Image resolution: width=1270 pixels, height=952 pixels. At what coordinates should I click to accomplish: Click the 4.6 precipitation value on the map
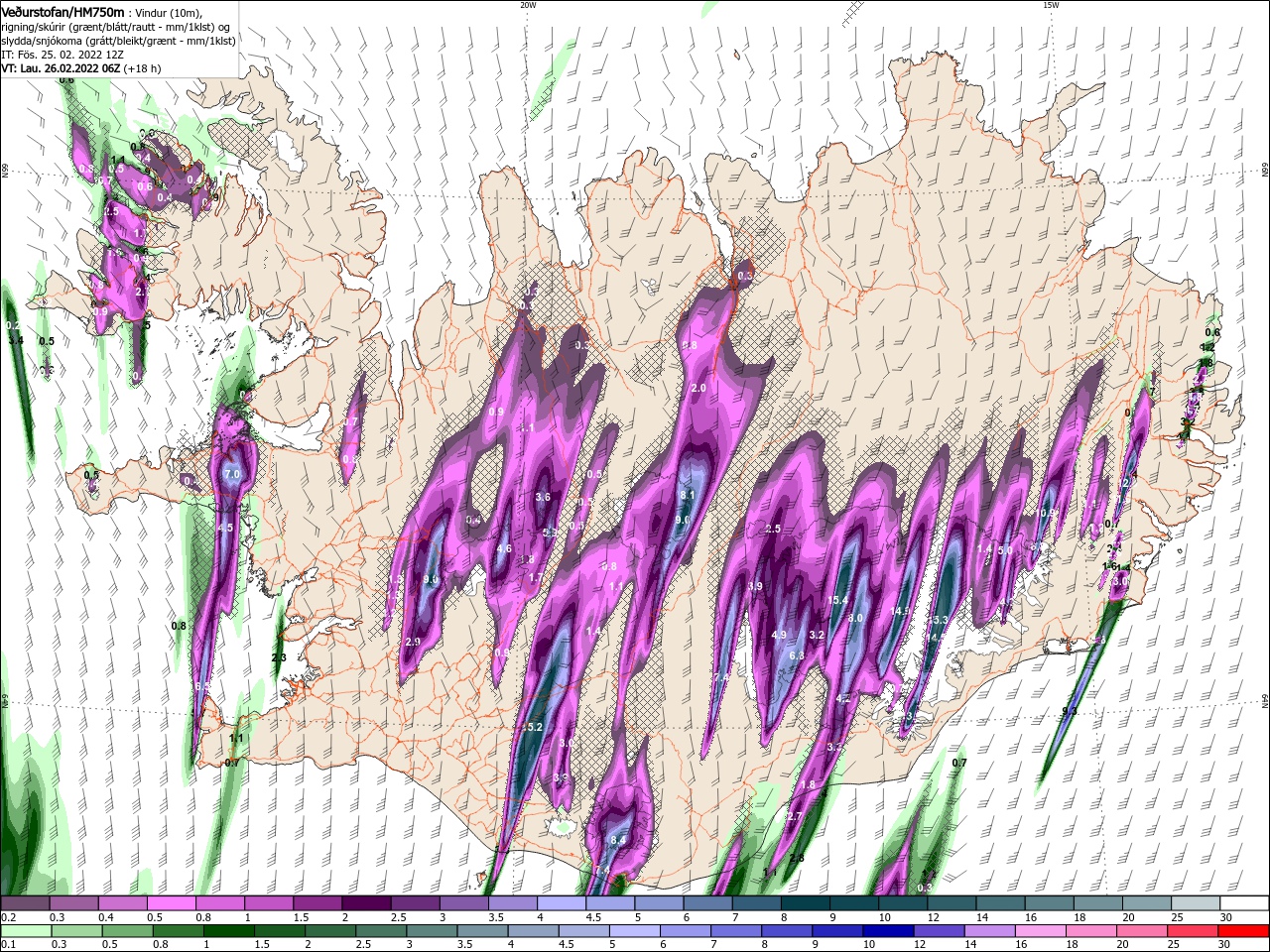pos(504,548)
